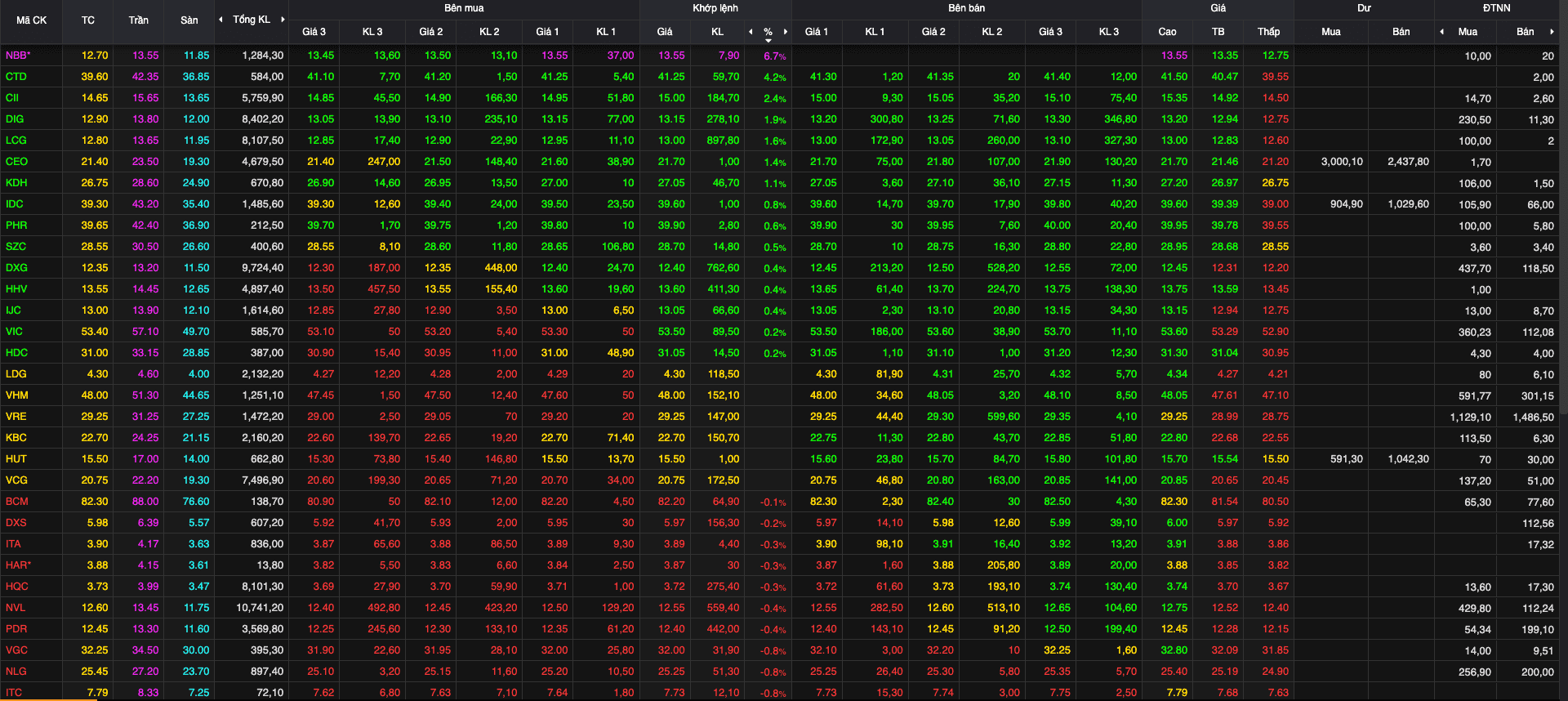
Task: Select the CEO ticker
Action: [x=16, y=162]
